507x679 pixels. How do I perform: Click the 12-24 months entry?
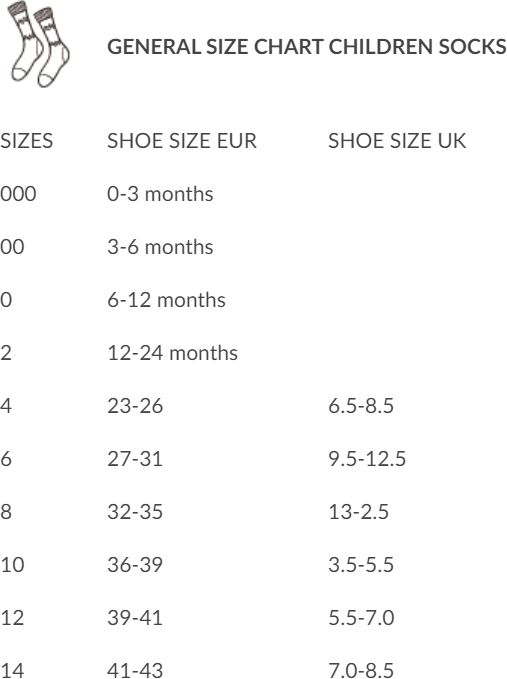tap(172, 352)
